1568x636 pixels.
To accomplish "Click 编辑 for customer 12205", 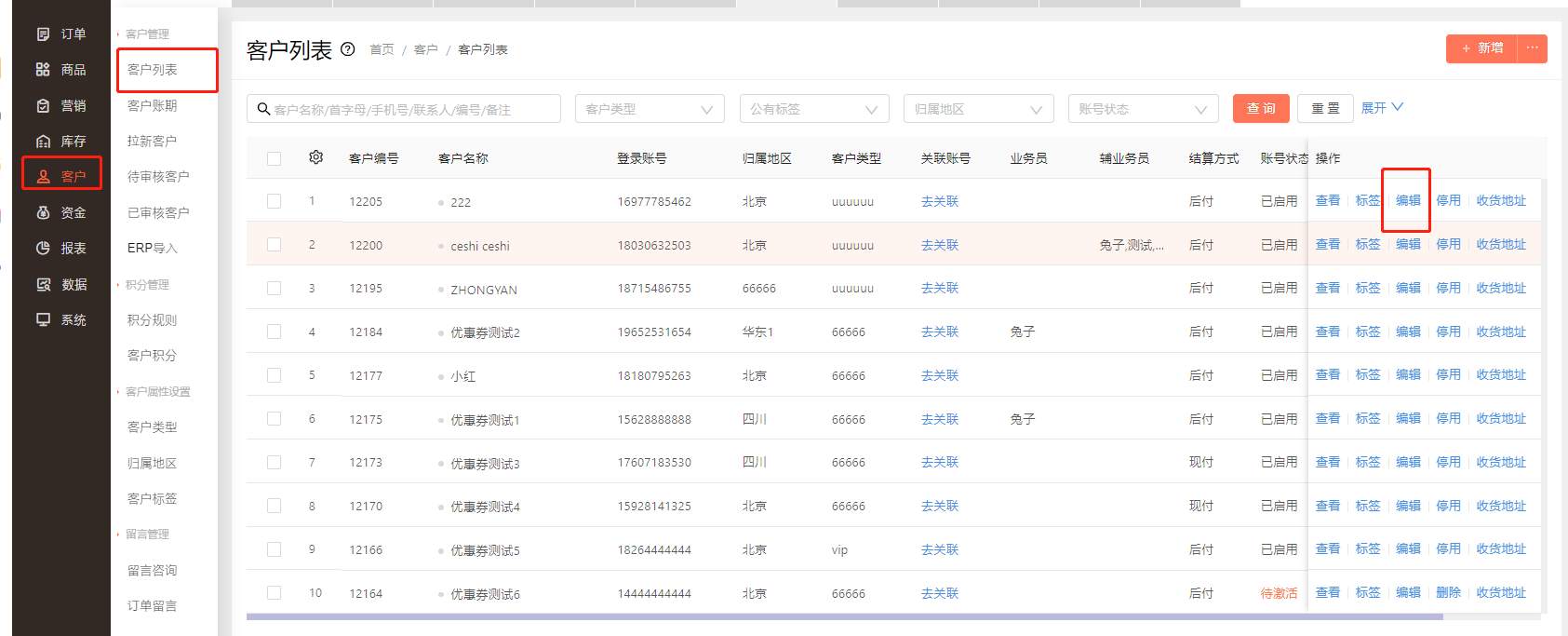I will tap(1408, 200).
